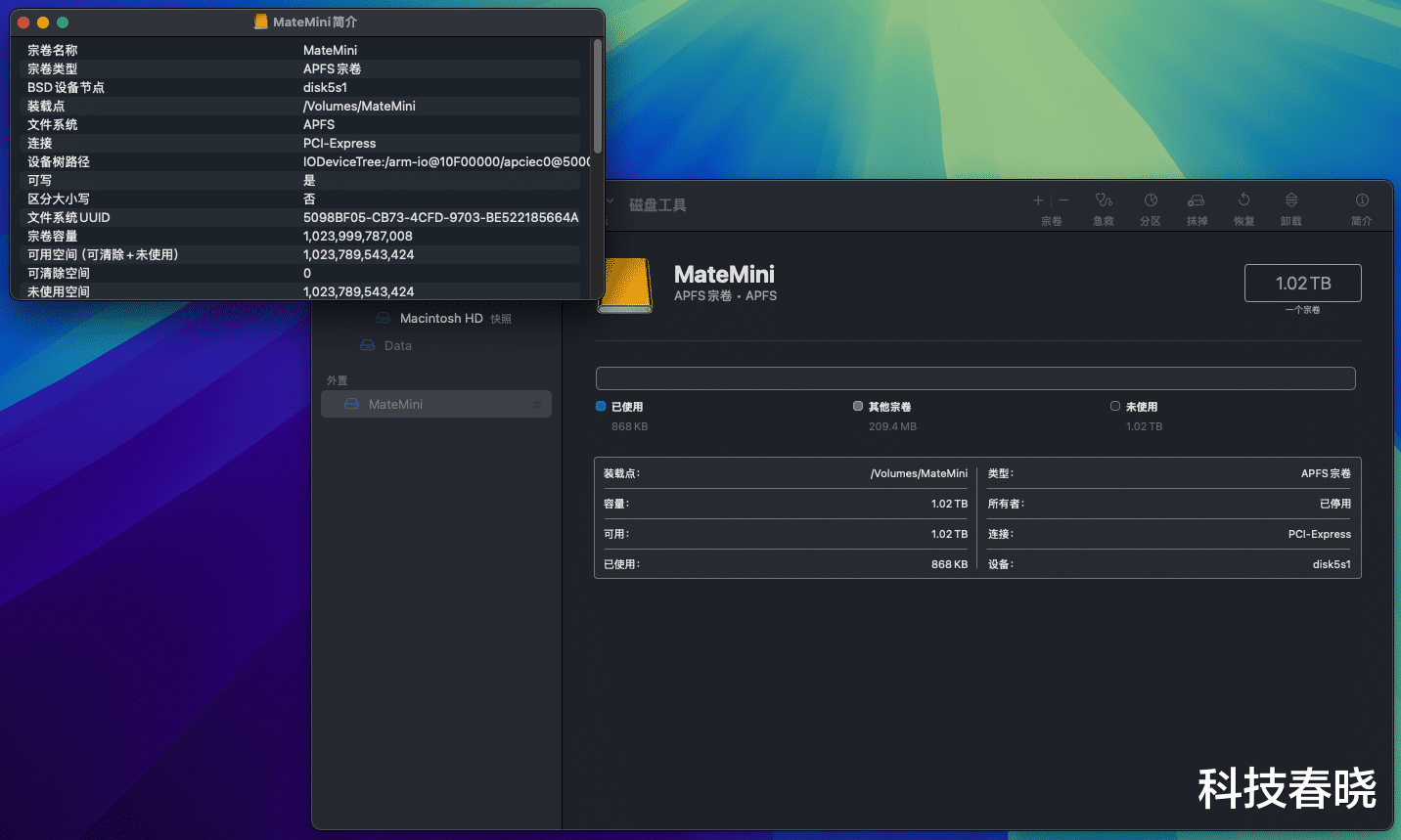
Task: Click the 1.02 TB value in the 容量 row
Action: 949,504
